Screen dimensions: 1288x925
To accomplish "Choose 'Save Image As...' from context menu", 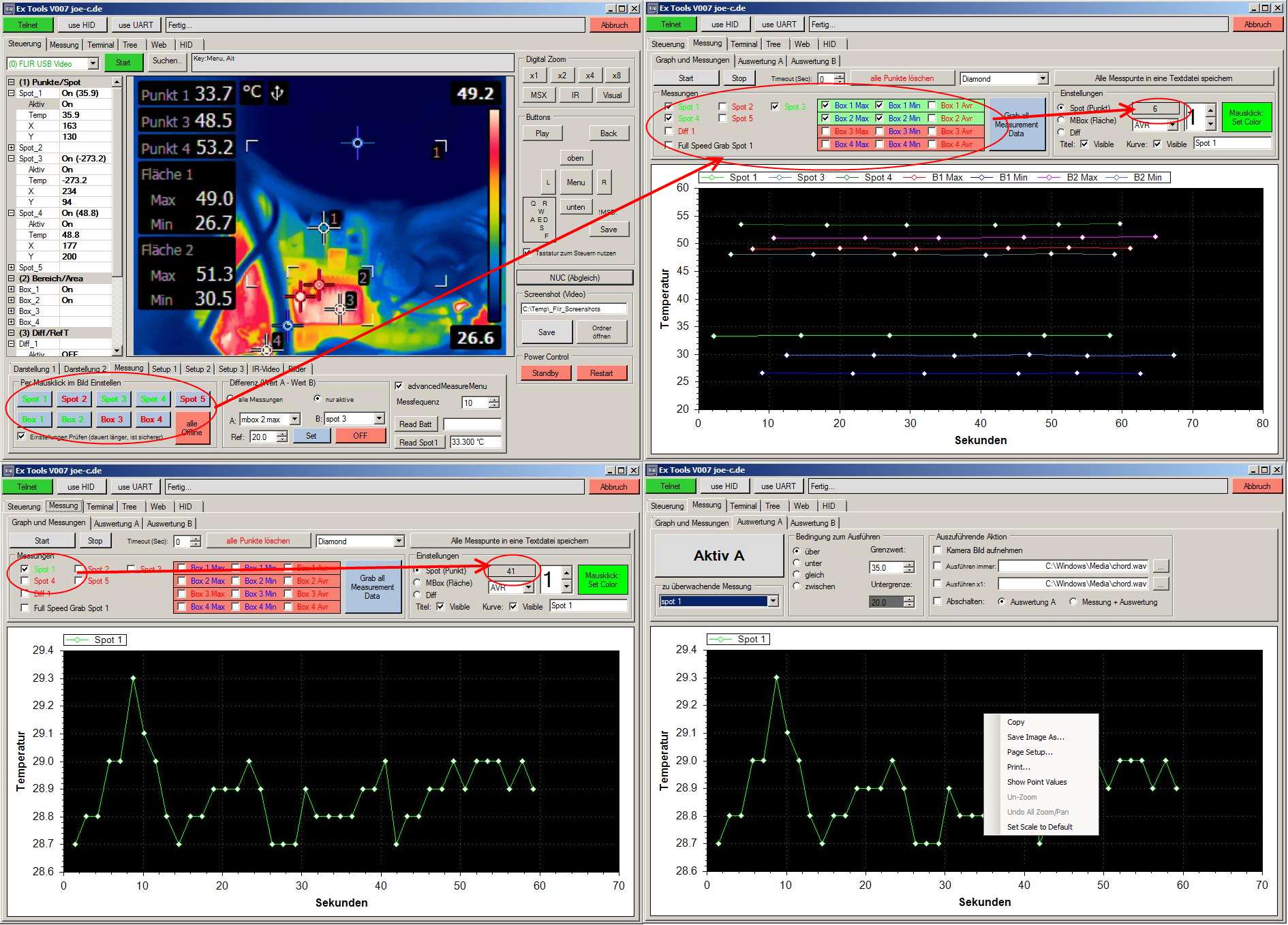I will coord(1035,737).
